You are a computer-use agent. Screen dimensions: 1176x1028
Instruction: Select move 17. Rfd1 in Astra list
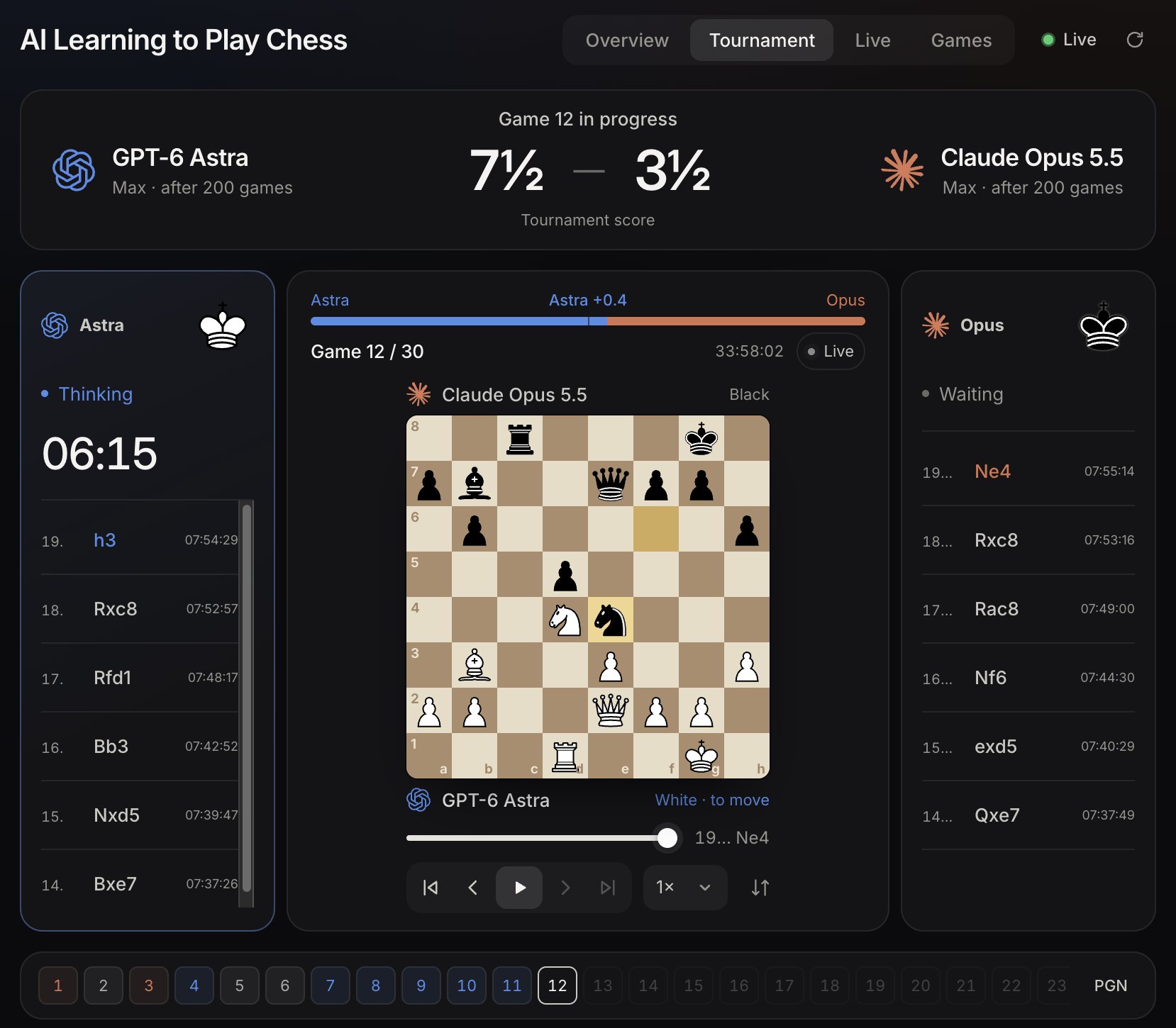[x=140, y=678]
